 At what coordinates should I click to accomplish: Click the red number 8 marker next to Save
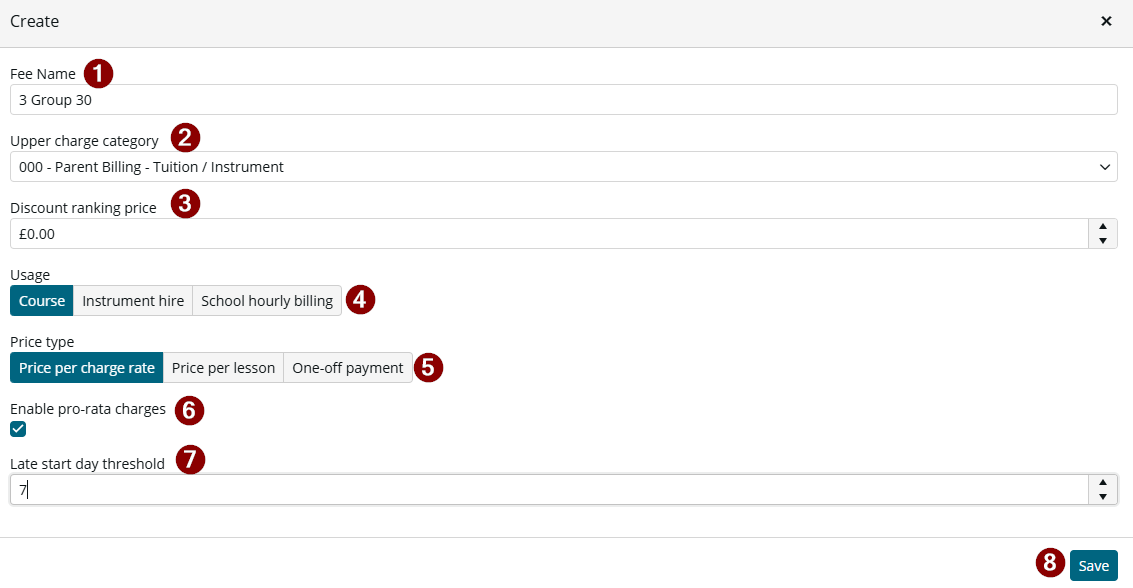click(1050, 563)
